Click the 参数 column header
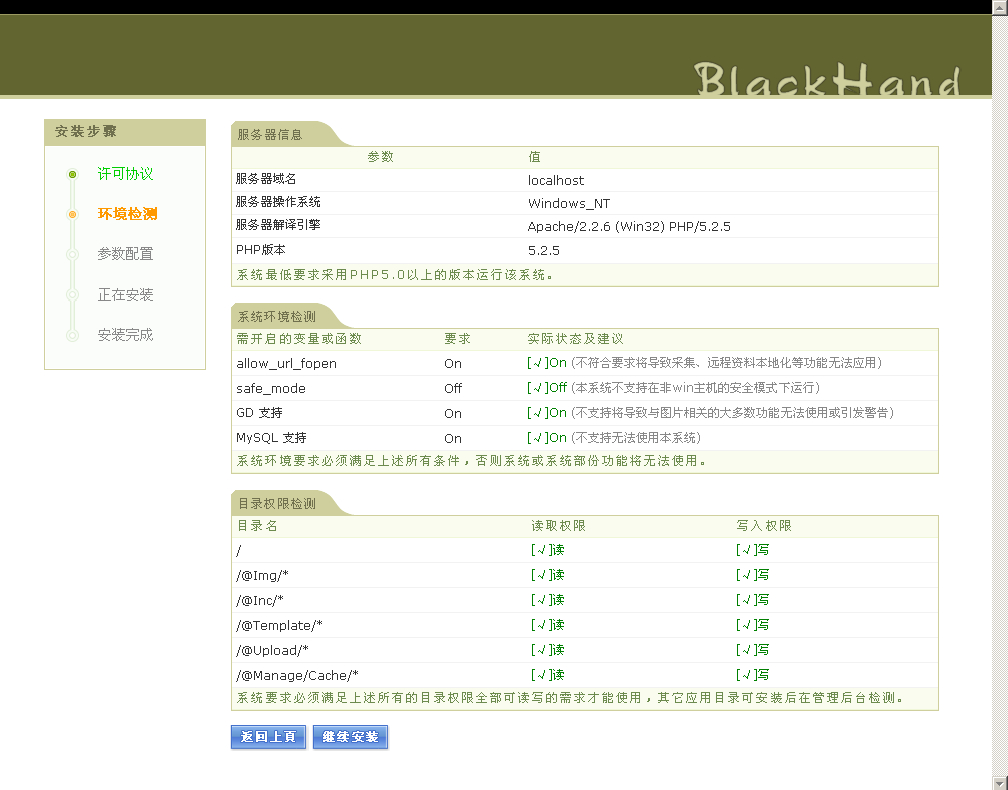1008x790 pixels. pos(381,157)
